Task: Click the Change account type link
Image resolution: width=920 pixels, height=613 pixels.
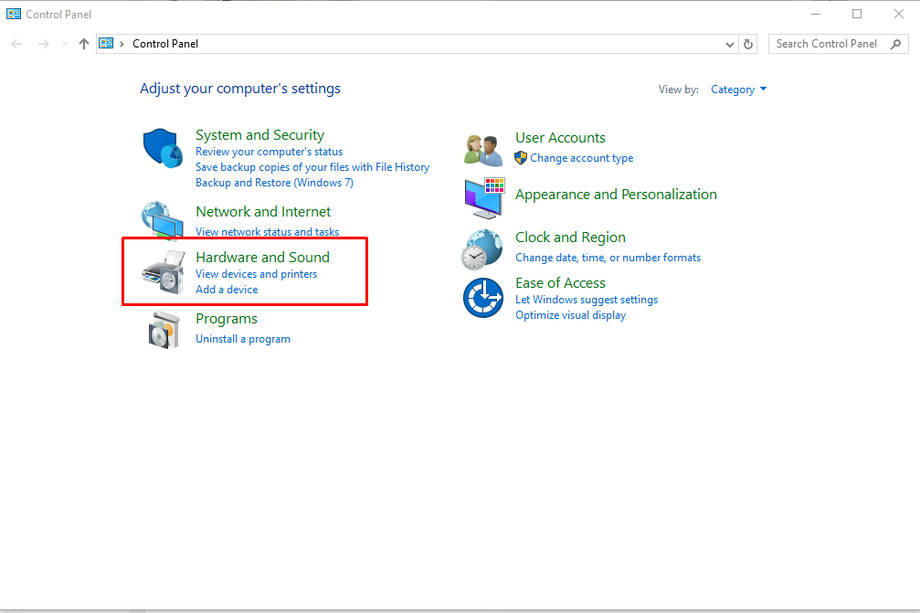Action: 581,158
